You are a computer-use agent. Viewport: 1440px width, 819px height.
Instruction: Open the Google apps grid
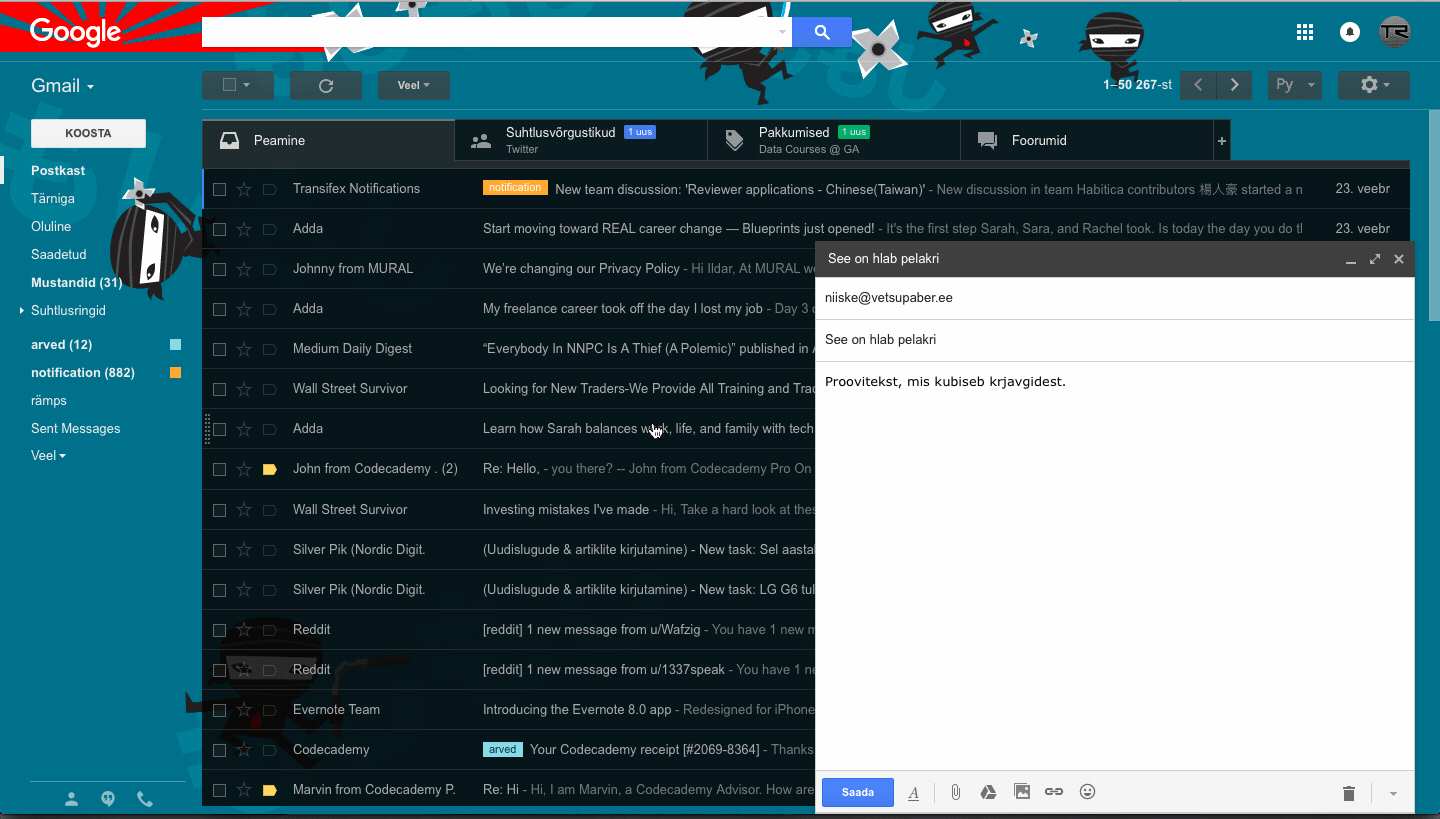tap(1304, 32)
